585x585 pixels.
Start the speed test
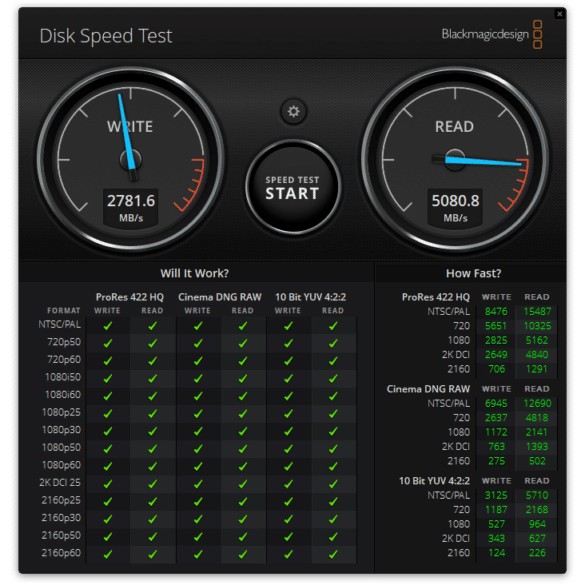tap(293, 187)
